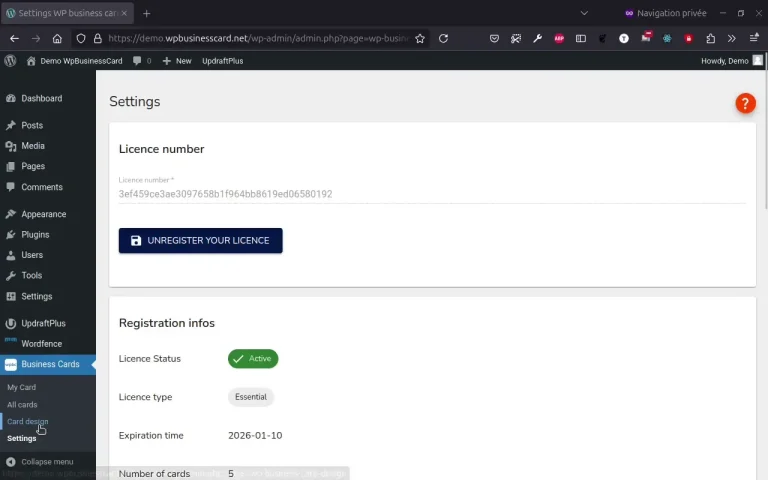Image resolution: width=768 pixels, height=480 pixels.
Task: Open Pocket save icon in toolbar
Action: [x=494, y=39]
